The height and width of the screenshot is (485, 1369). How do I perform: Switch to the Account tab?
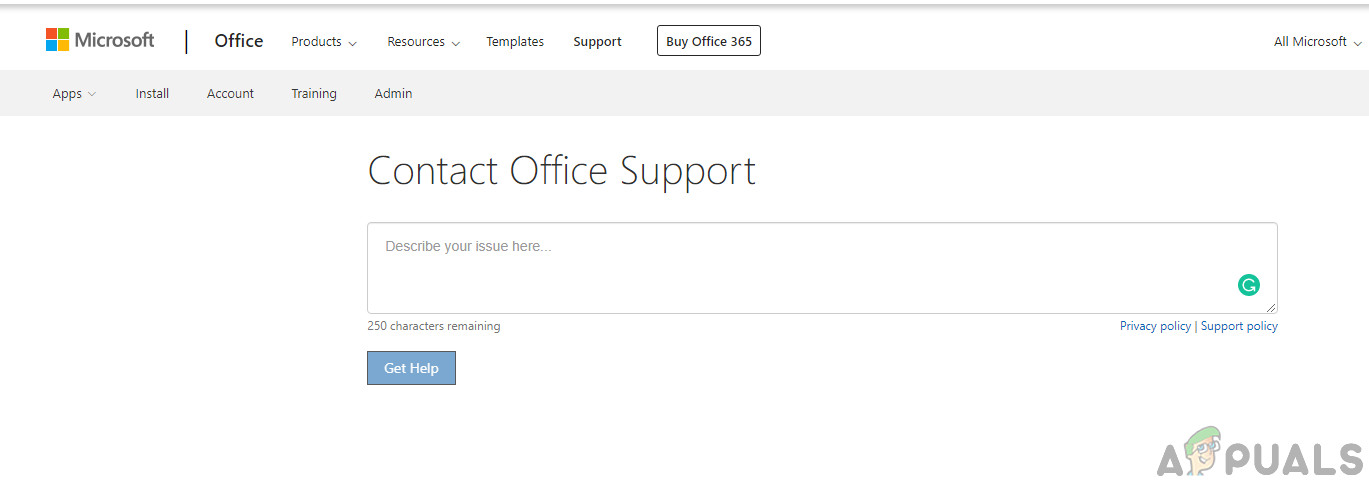[x=230, y=94]
